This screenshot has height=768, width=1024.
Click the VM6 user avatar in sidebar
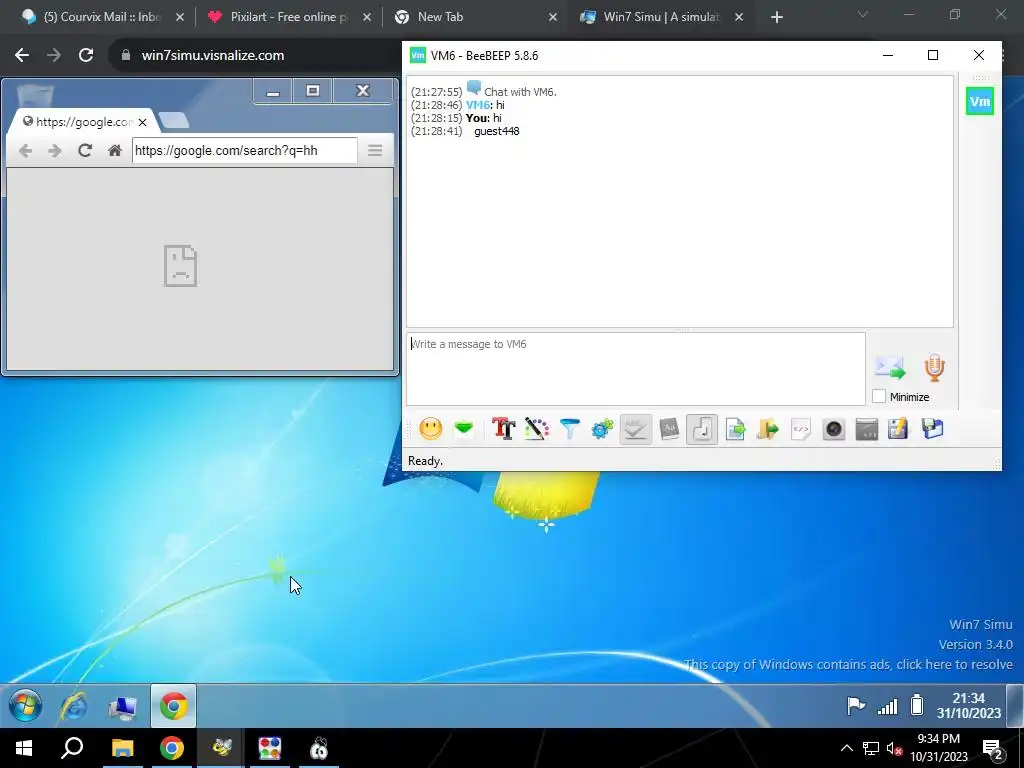point(980,101)
